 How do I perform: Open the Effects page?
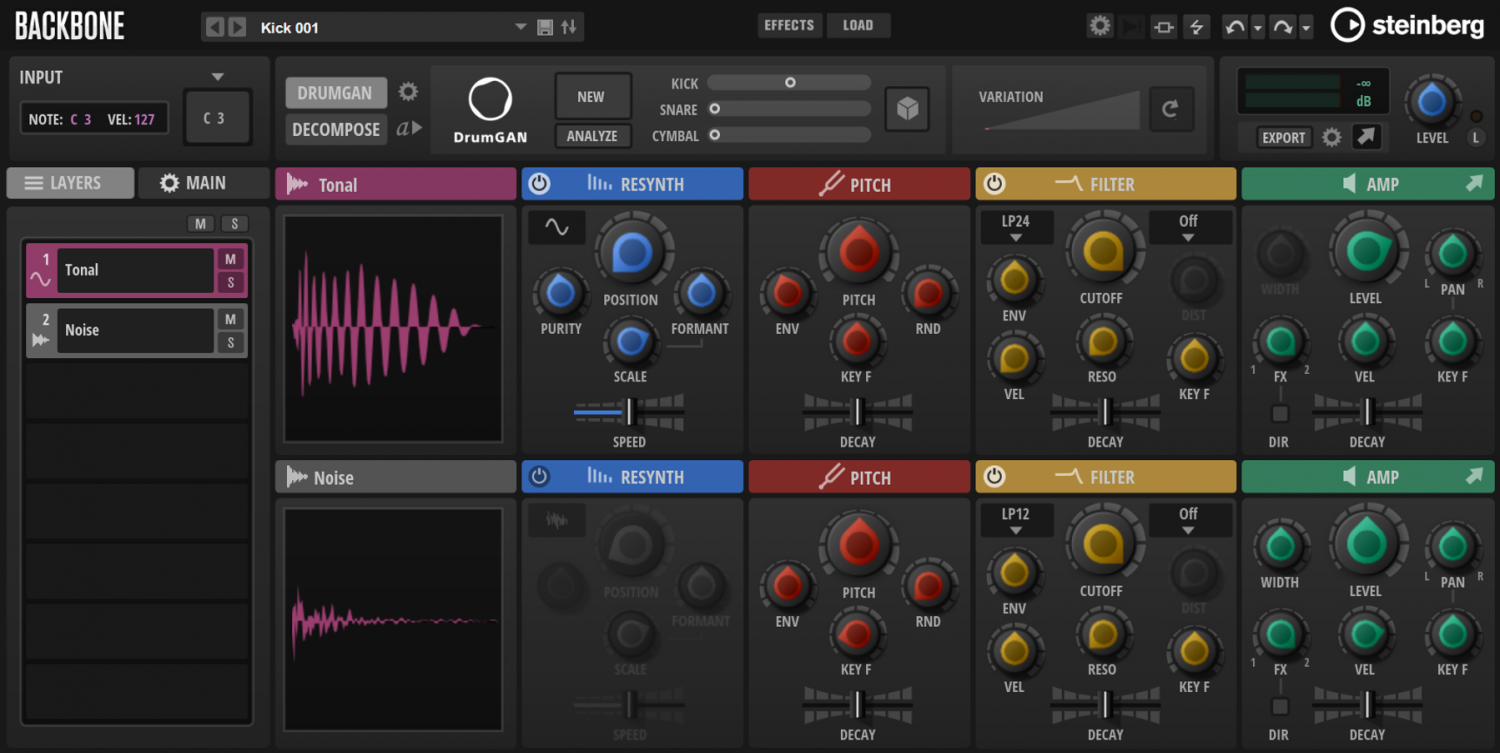coord(789,26)
